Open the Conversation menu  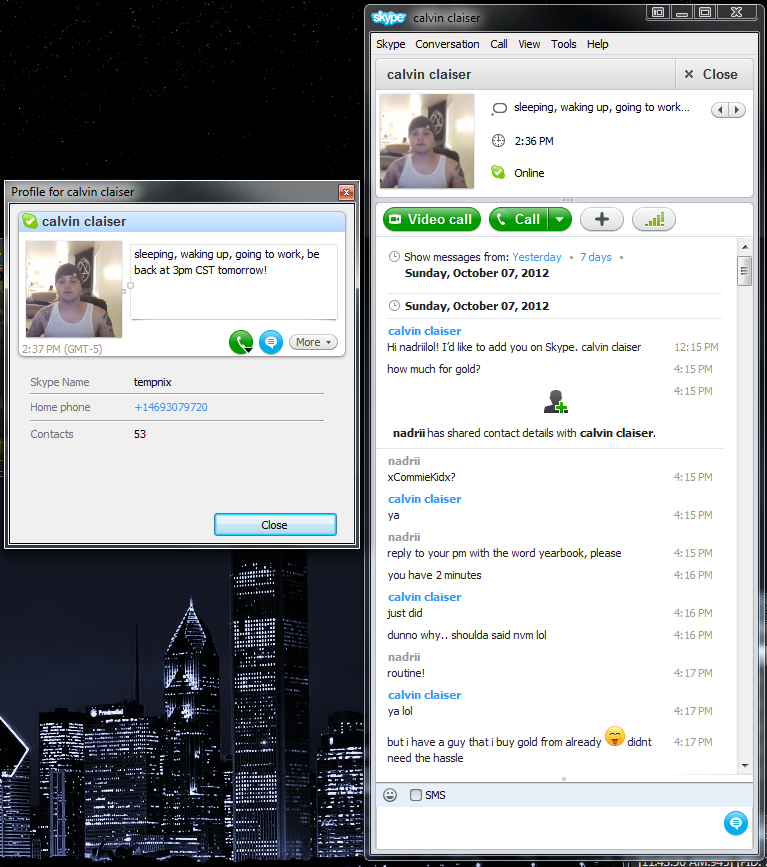tap(447, 44)
